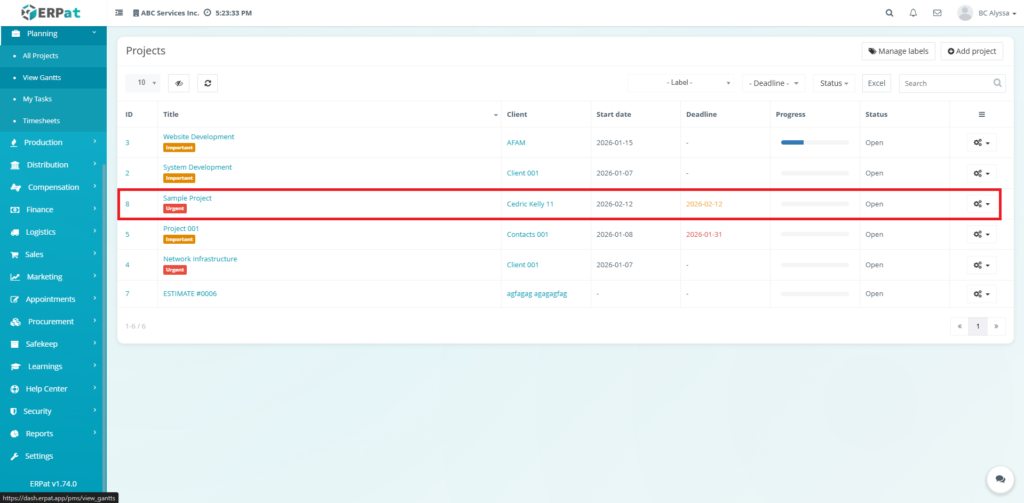Open the Label filter dropdown

click(685, 83)
